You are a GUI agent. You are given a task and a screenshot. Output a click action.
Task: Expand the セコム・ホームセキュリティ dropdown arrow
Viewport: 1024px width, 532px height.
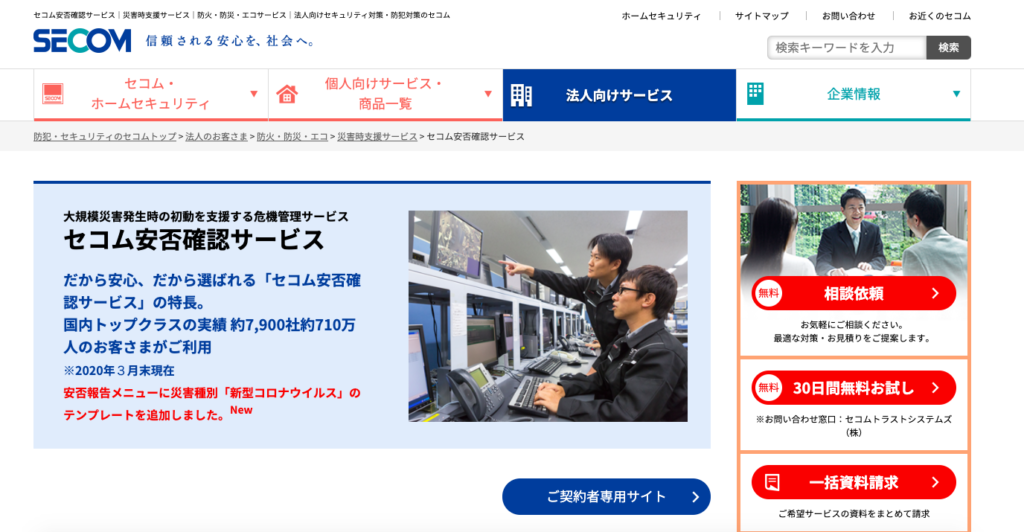(x=254, y=94)
